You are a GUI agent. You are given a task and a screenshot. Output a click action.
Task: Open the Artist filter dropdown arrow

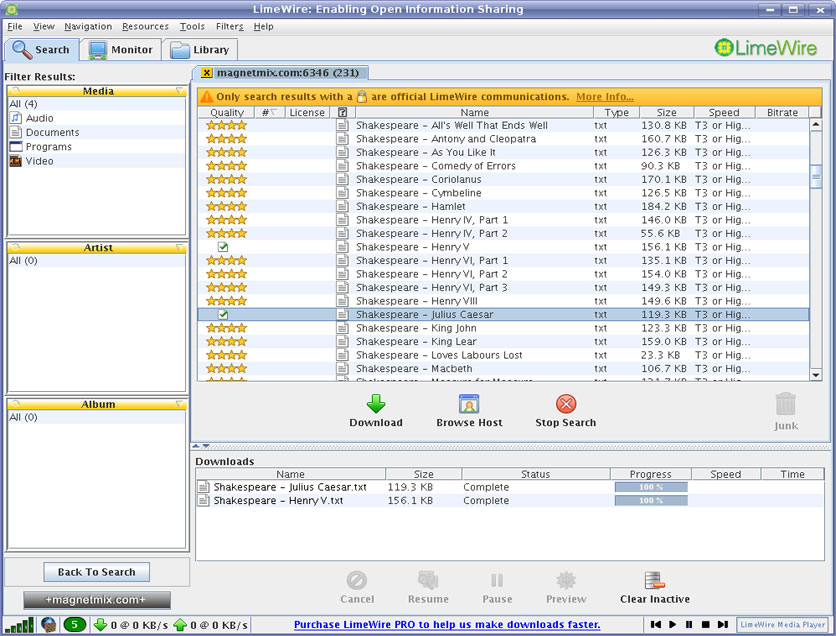(x=180, y=247)
